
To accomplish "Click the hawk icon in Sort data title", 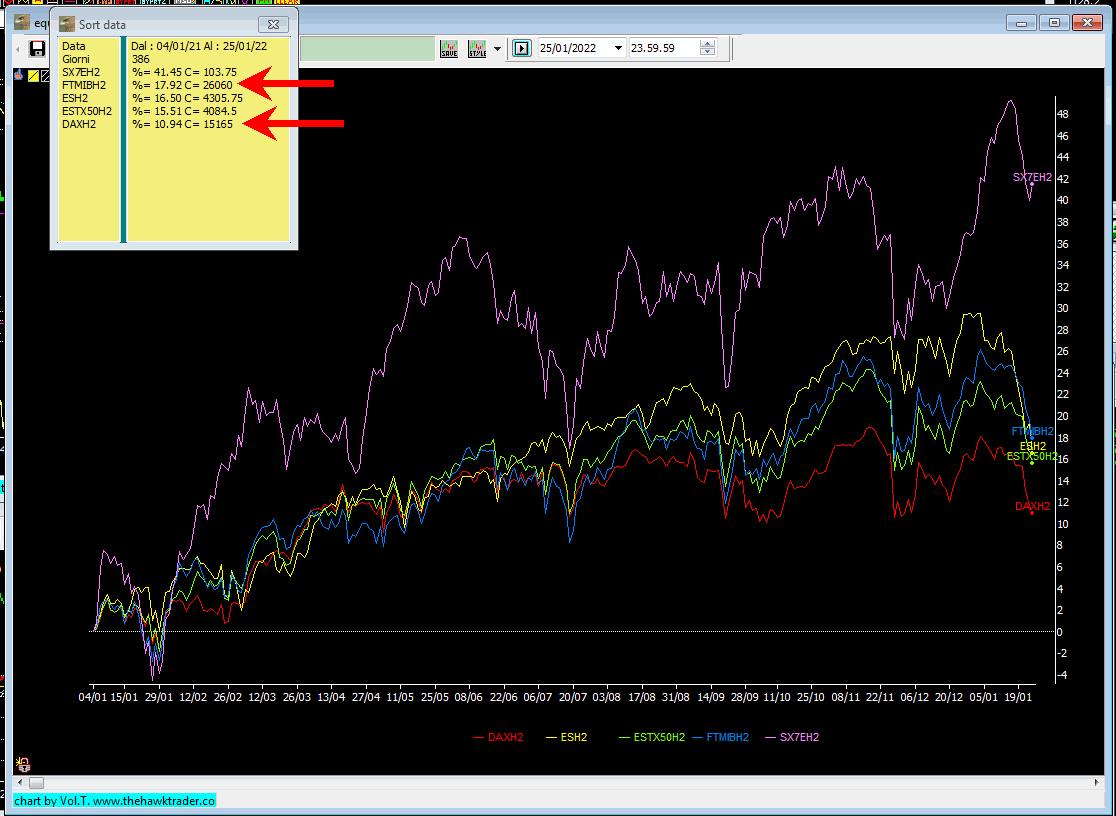I will [67, 24].
